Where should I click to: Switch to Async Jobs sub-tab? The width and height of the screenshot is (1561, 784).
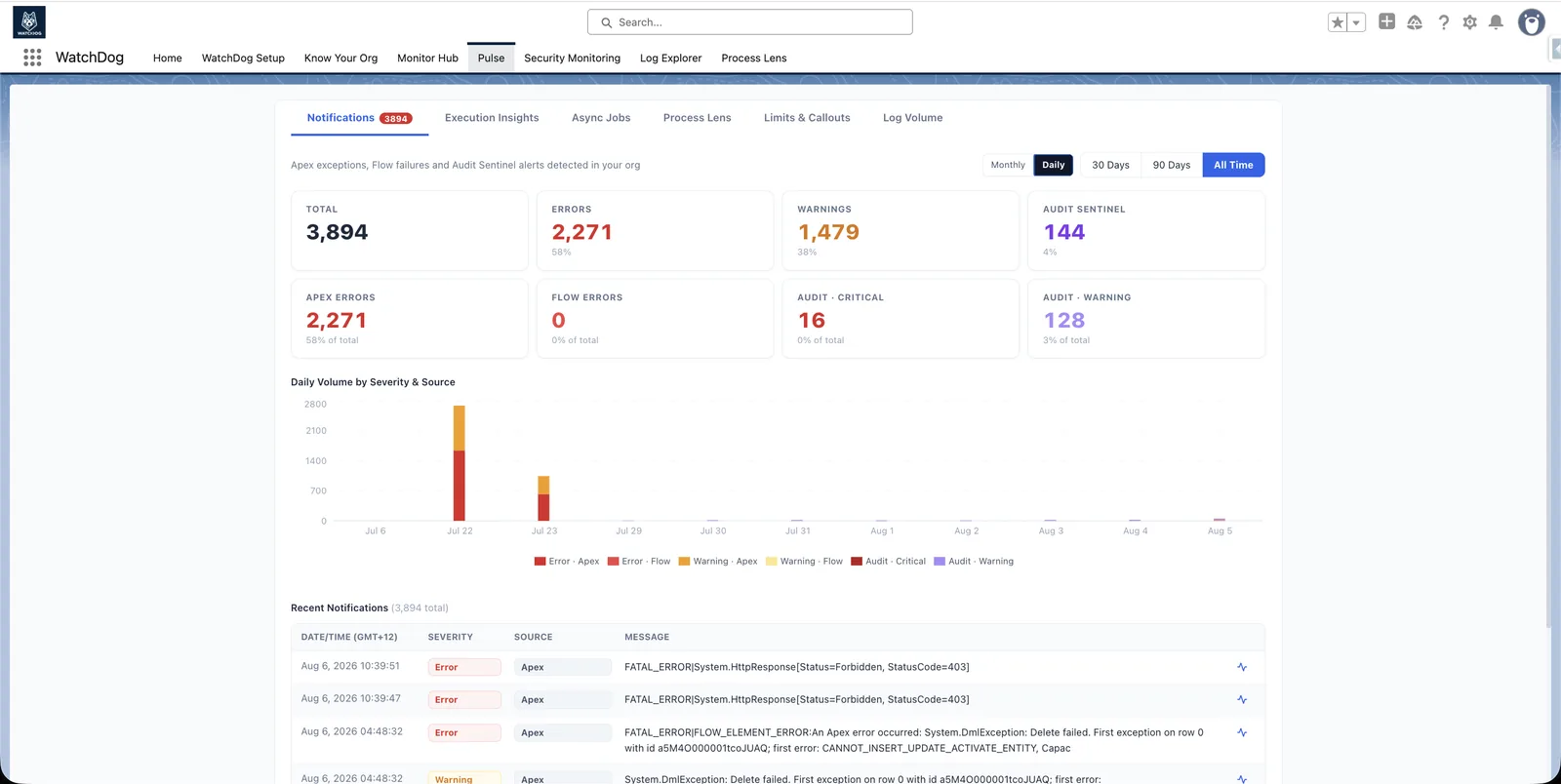(x=601, y=118)
